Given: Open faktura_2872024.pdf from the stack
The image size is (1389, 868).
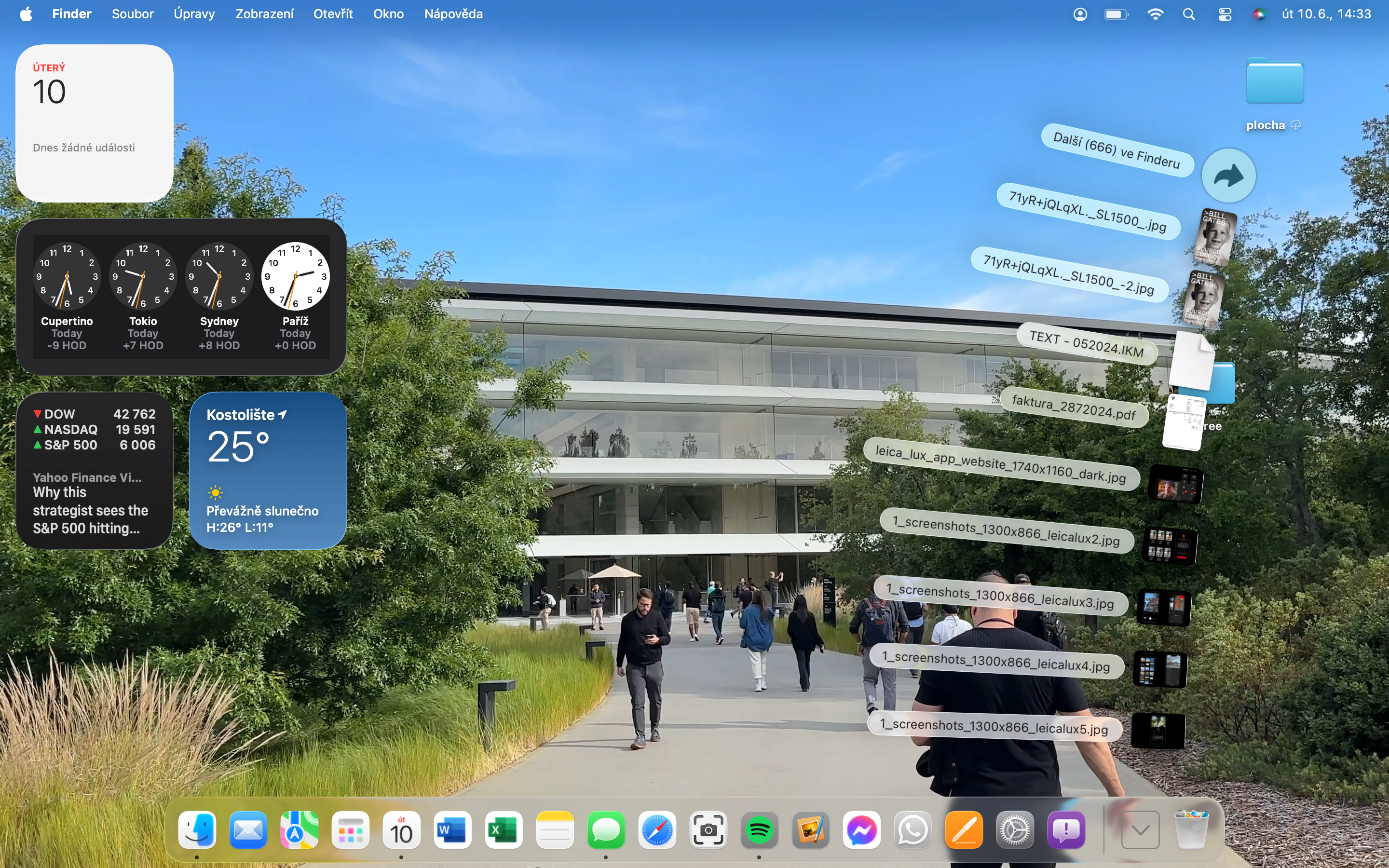Looking at the screenshot, I should [x=1073, y=407].
